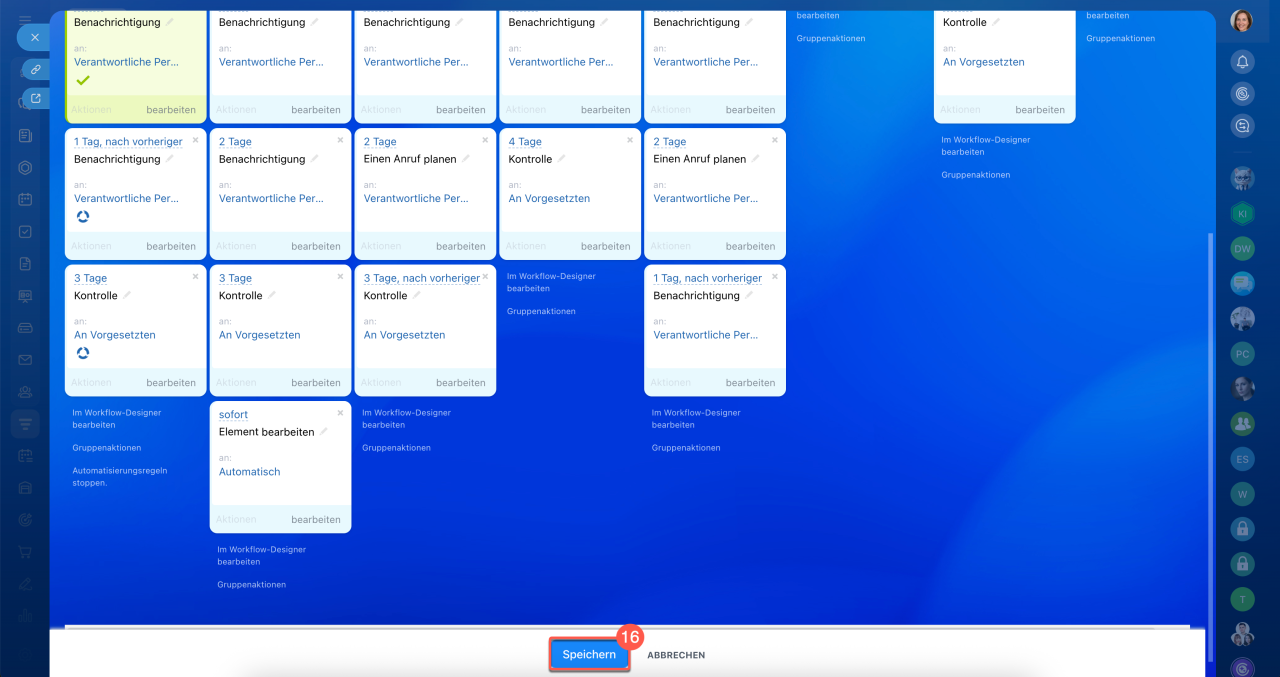Open the mail icon in left sidebar

point(26,360)
